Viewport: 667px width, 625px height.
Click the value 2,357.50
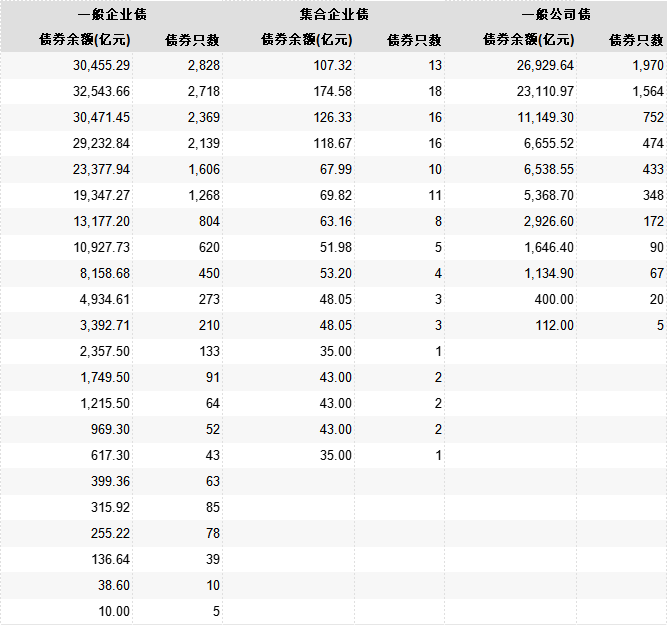coord(105,351)
